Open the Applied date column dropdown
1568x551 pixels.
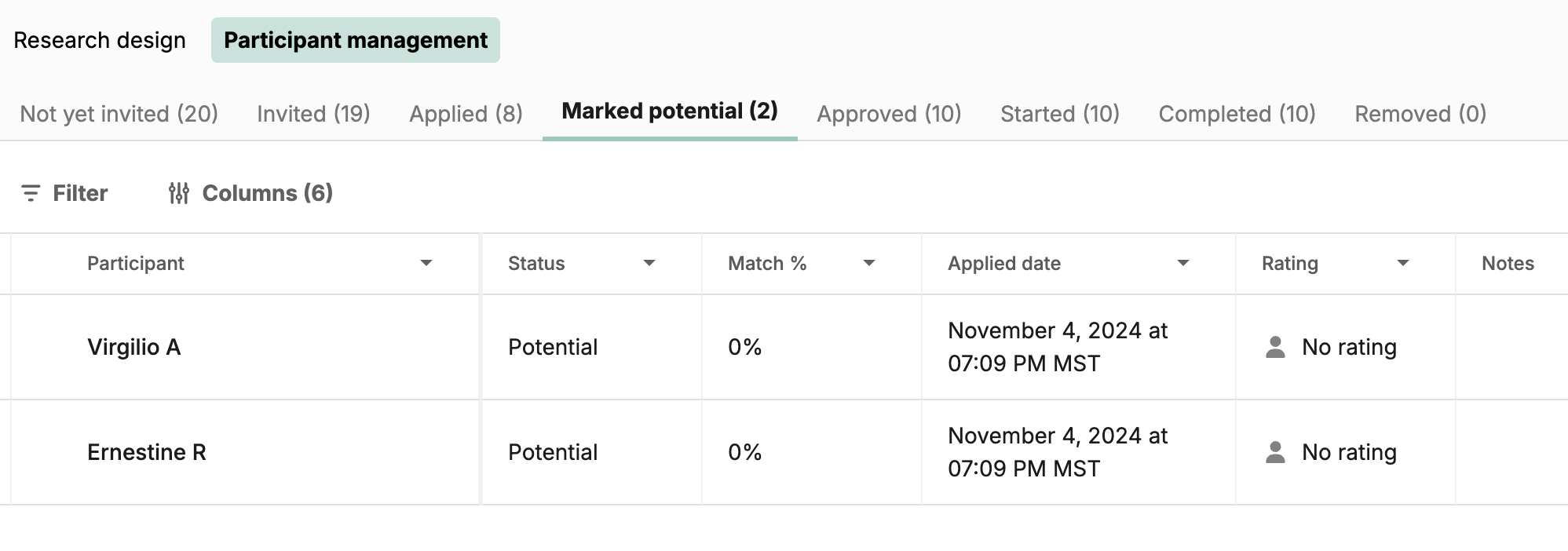click(1183, 263)
